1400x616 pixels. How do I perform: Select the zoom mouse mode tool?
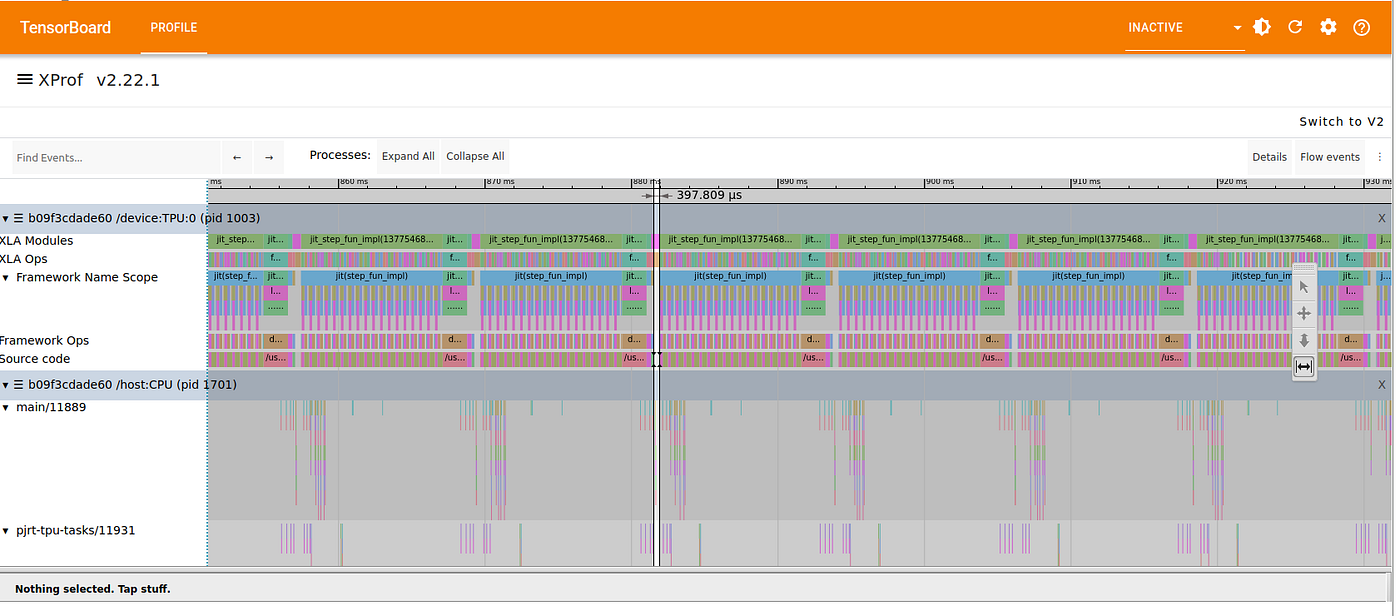coord(1303,340)
